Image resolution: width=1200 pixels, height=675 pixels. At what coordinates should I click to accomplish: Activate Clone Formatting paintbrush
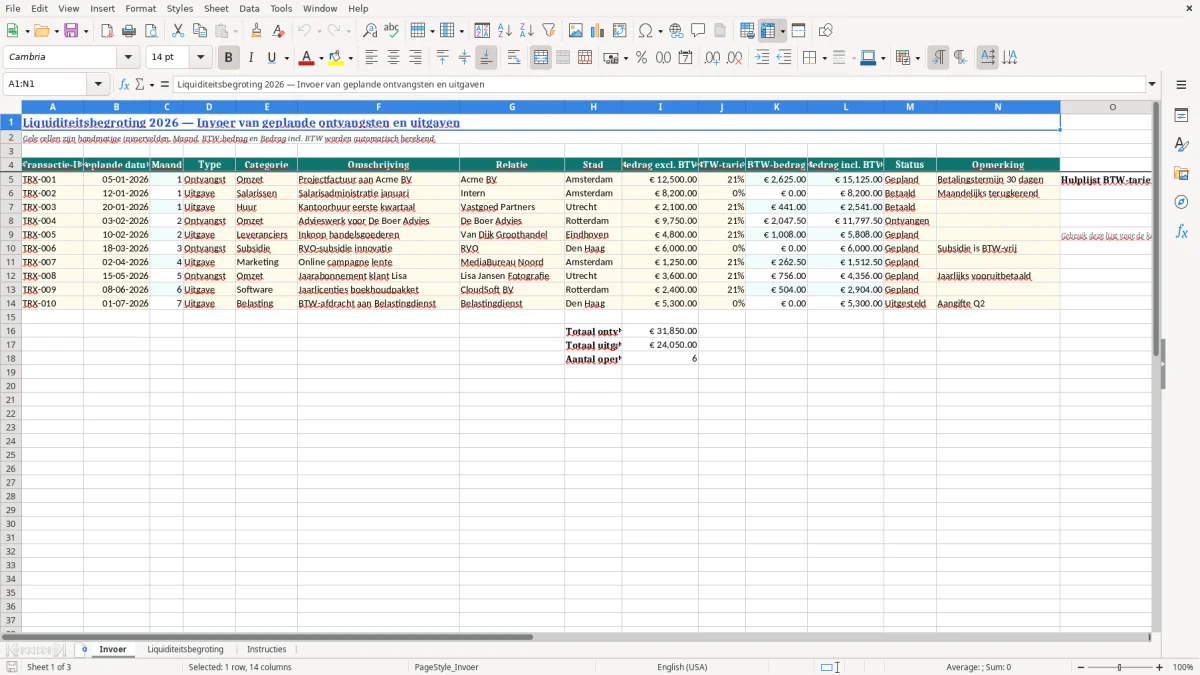pos(257,31)
